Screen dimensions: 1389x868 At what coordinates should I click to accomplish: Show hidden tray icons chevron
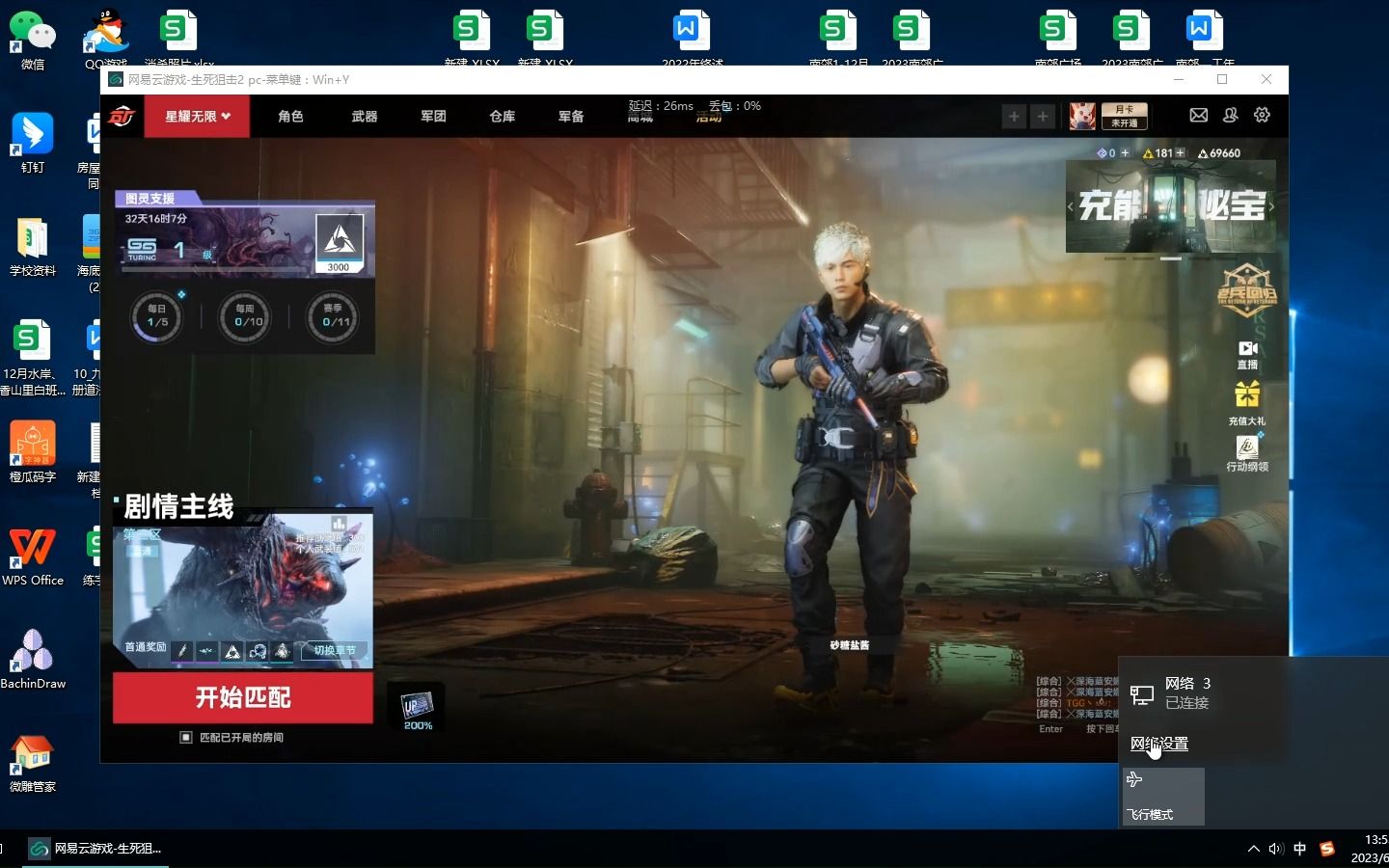(x=1253, y=849)
